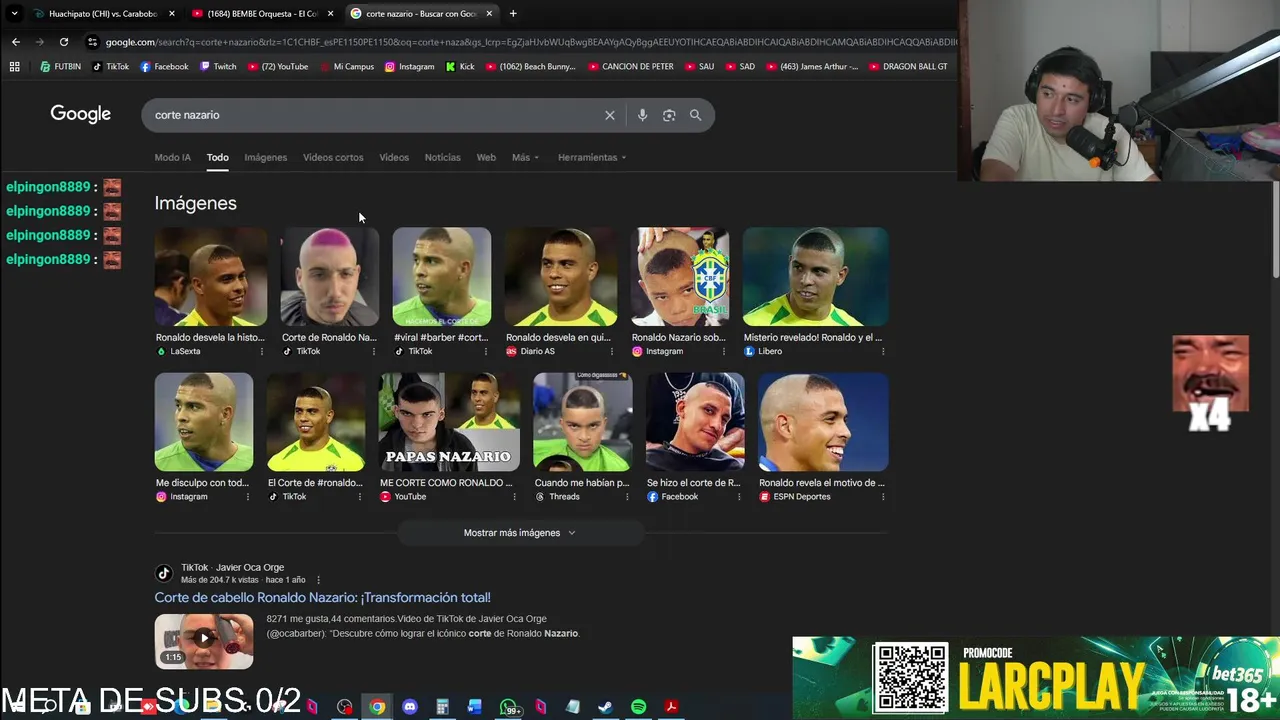Click 'Ronaldo revela el motivo de' caption
Screen dimensions: 1280x720
(821, 483)
